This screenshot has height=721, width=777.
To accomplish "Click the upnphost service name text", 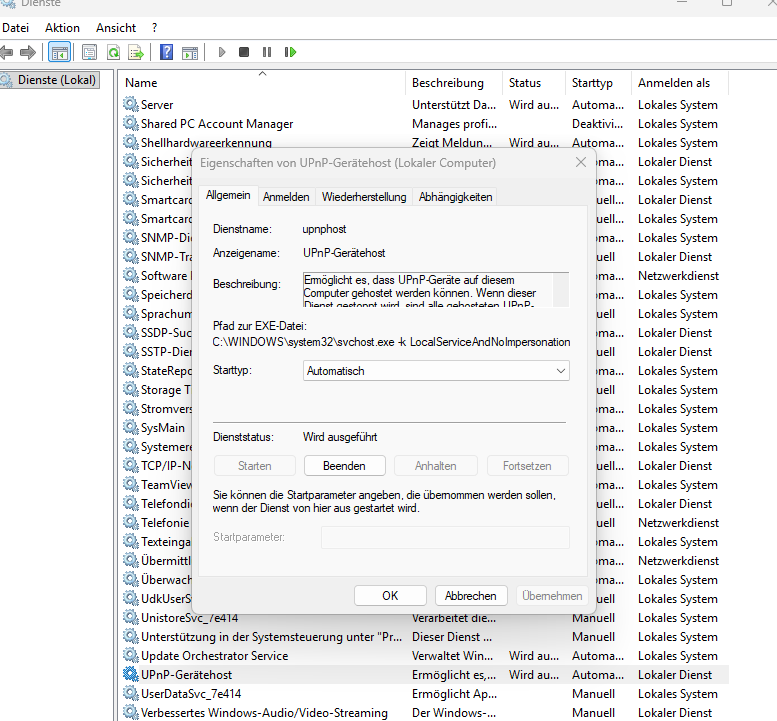I will [325, 229].
